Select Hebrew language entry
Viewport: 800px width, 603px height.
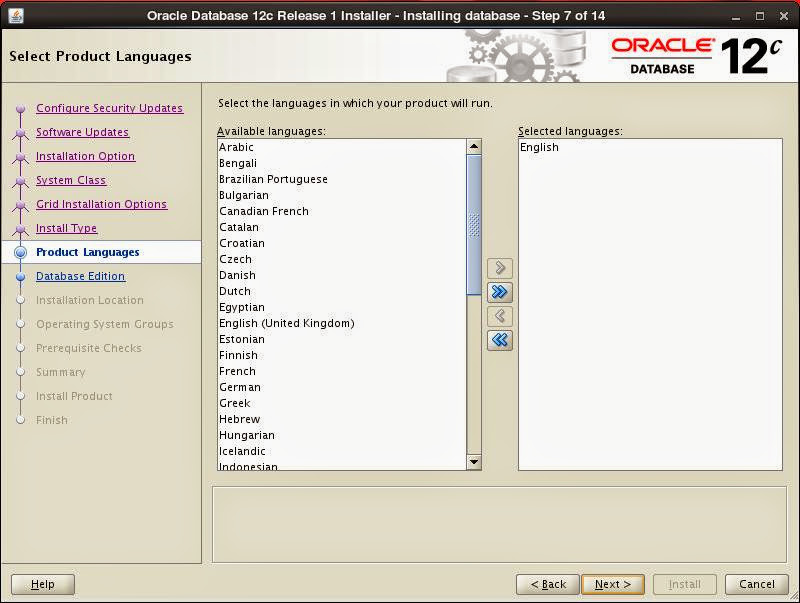point(342,419)
